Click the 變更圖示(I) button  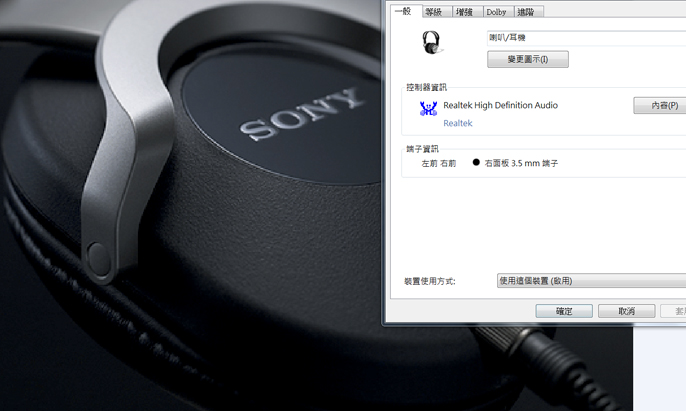(528, 59)
